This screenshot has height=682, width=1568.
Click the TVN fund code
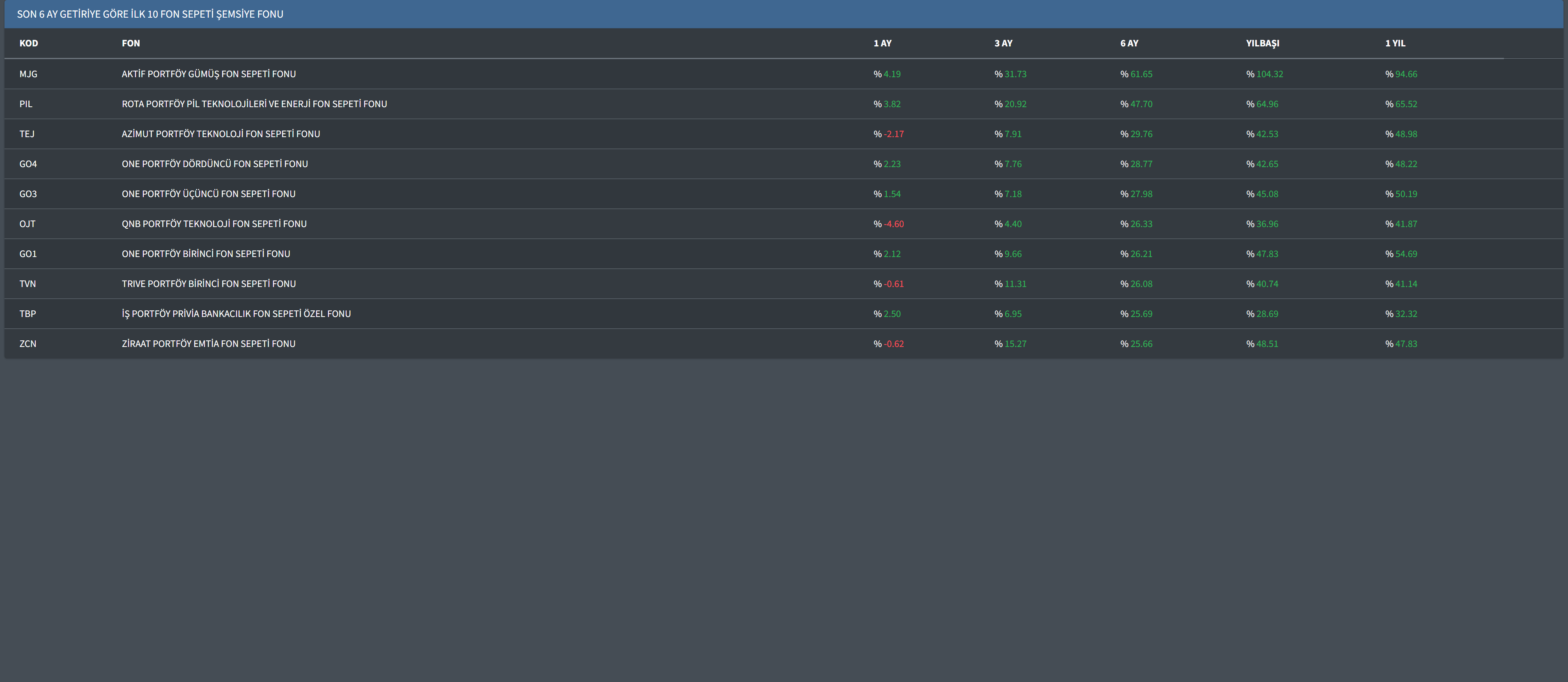point(28,284)
